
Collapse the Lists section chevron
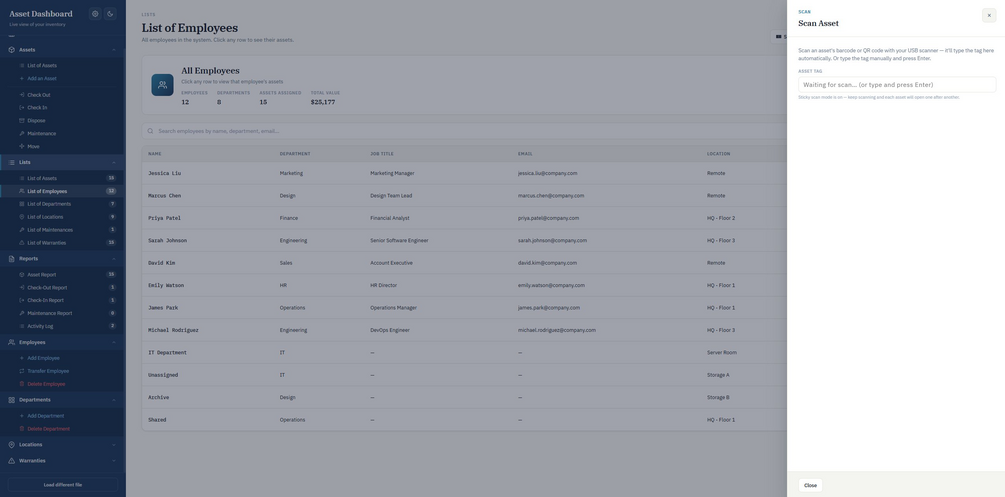[x=113, y=163]
